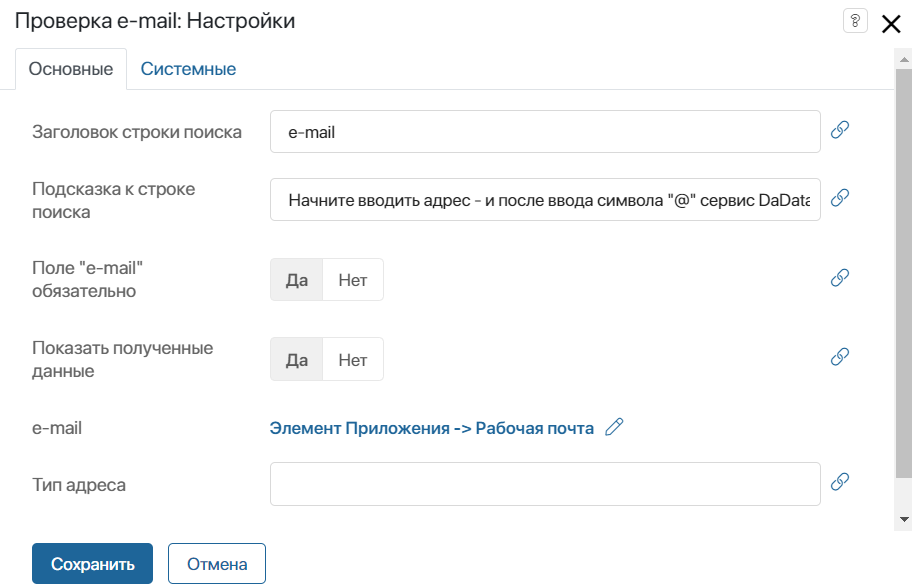This screenshot has width=912, height=588.
Task: Set Поле e-mail обязательно to Нет
Action: point(352,280)
